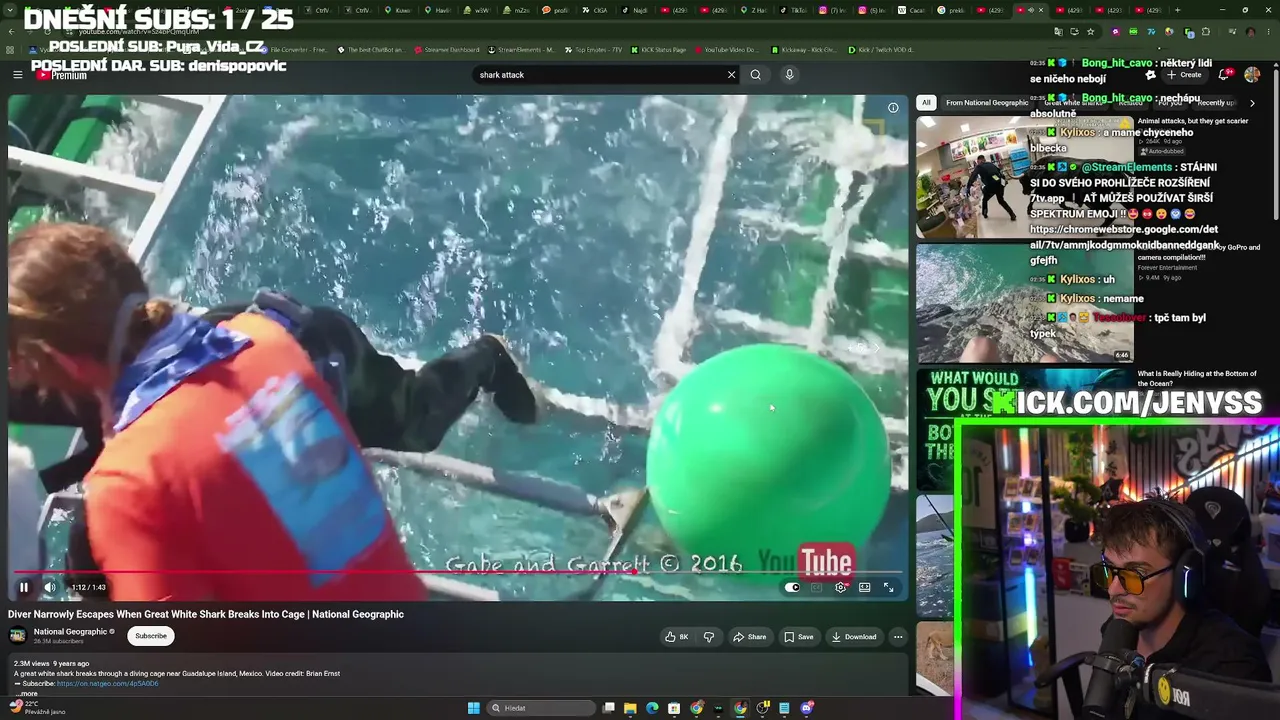Open the weather widget showing 22°C
Viewport: 1280px width, 720px height.
click(37, 708)
